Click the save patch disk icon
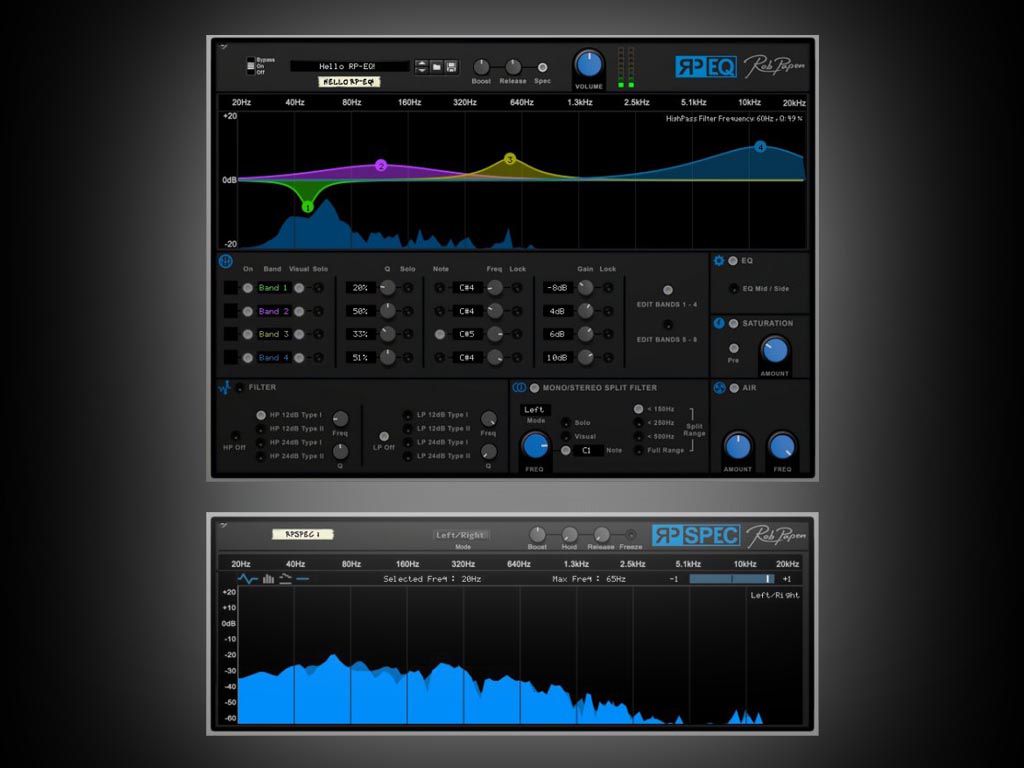The height and width of the screenshot is (768, 1024). (x=451, y=67)
